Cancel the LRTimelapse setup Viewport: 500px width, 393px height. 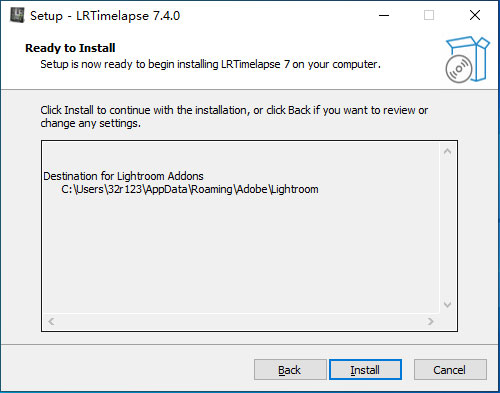click(x=450, y=369)
